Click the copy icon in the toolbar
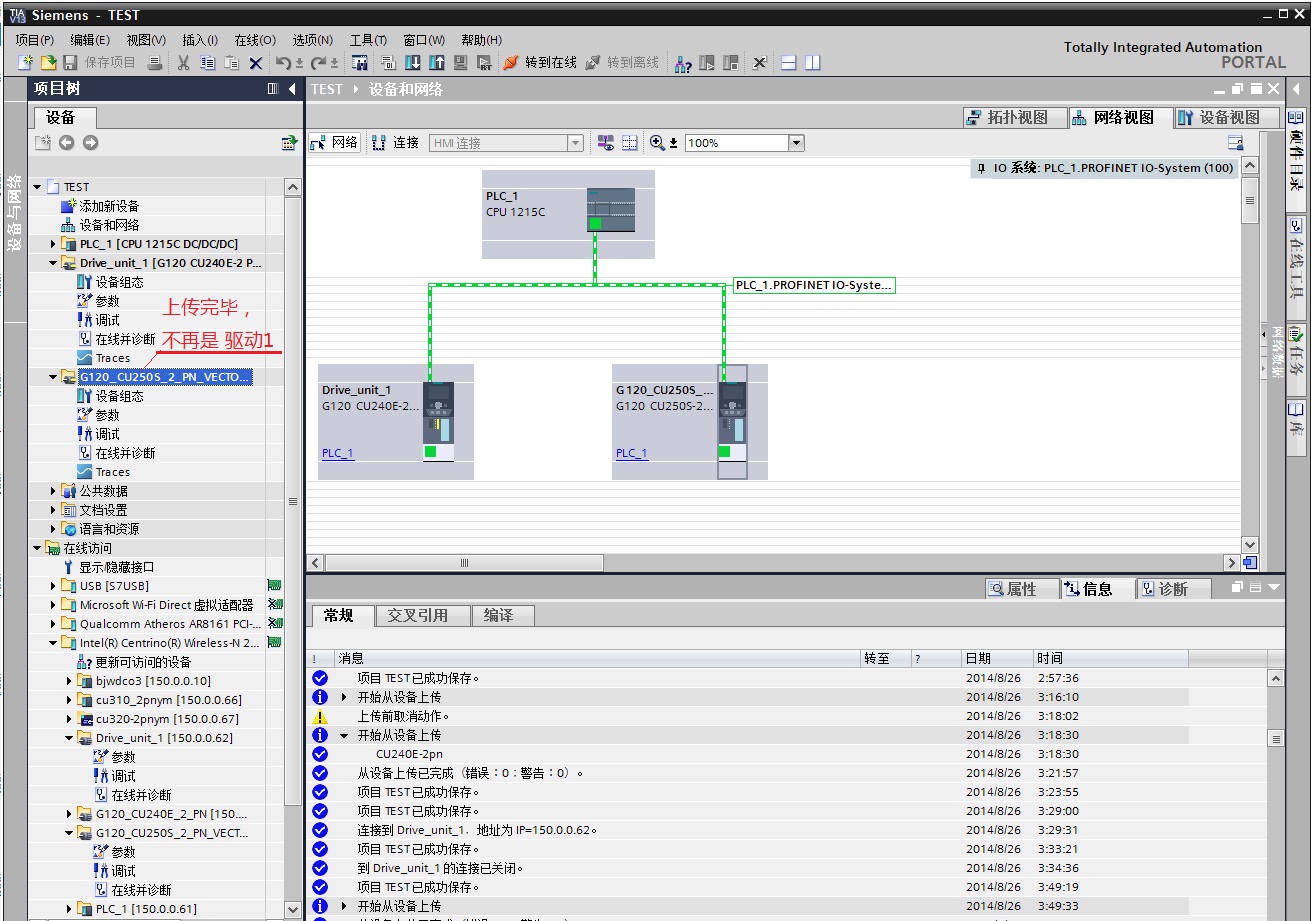The width and height of the screenshot is (1311, 921). 208,63
